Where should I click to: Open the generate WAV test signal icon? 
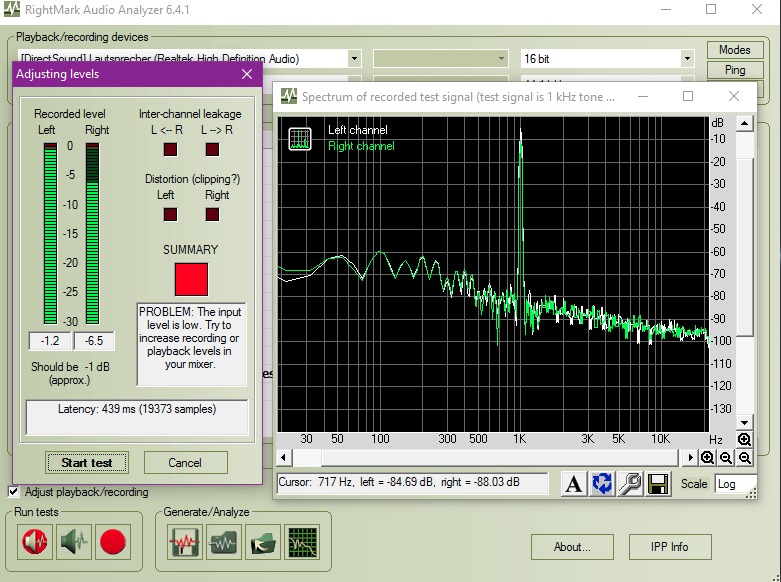pos(184,542)
